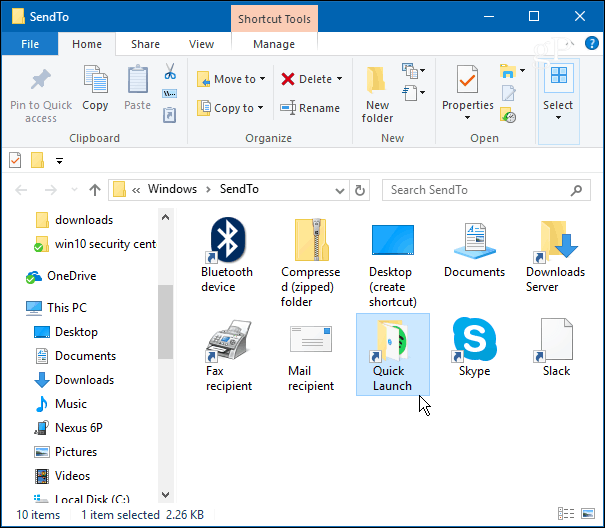Create a New folder
Viewport: 605px width, 528px height.
point(377,95)
